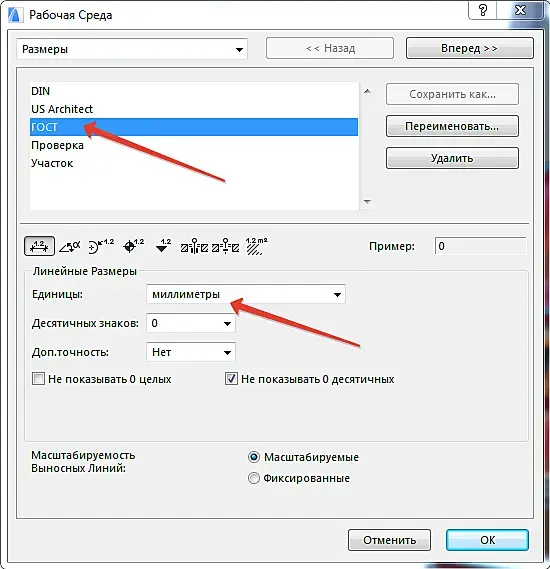The image size is (550, 569).
Task: Click the 'Переименовать...' button
Action: tap(452, 126)
